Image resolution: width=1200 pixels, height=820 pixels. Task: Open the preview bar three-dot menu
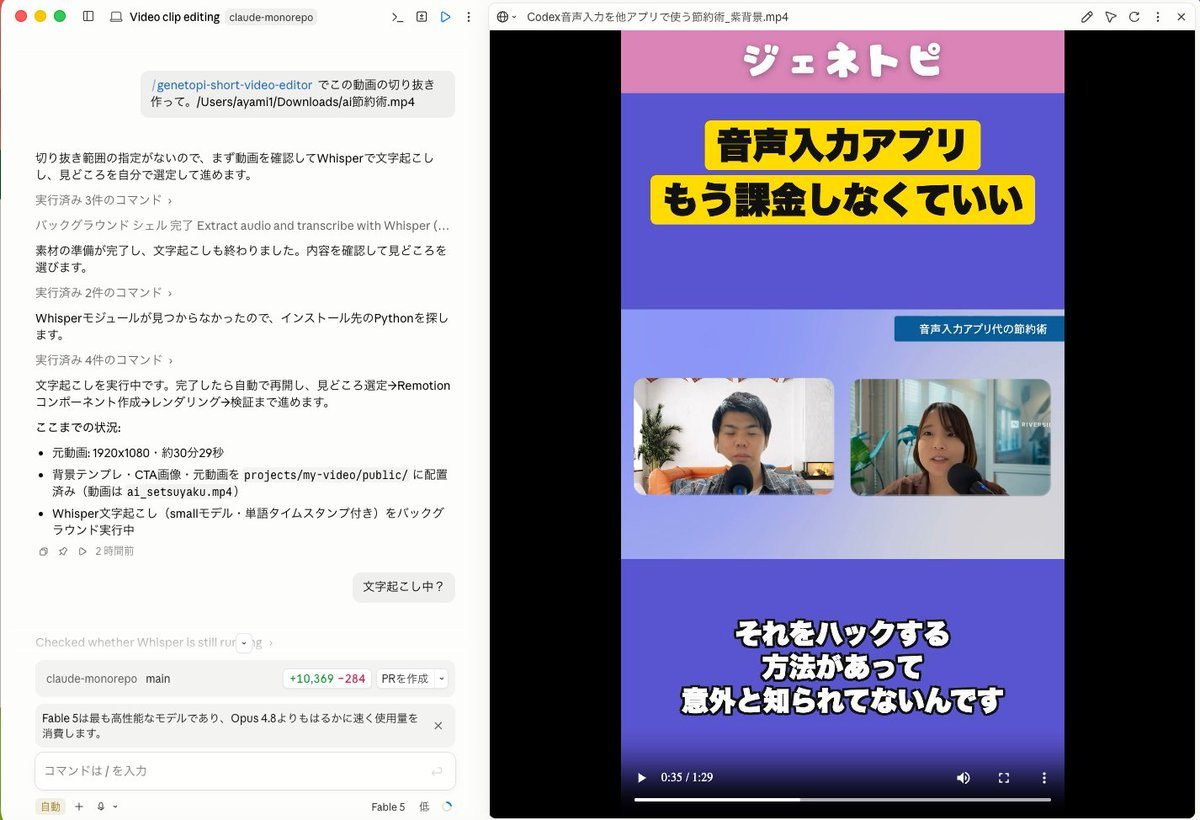click(x=1158, y=17)
